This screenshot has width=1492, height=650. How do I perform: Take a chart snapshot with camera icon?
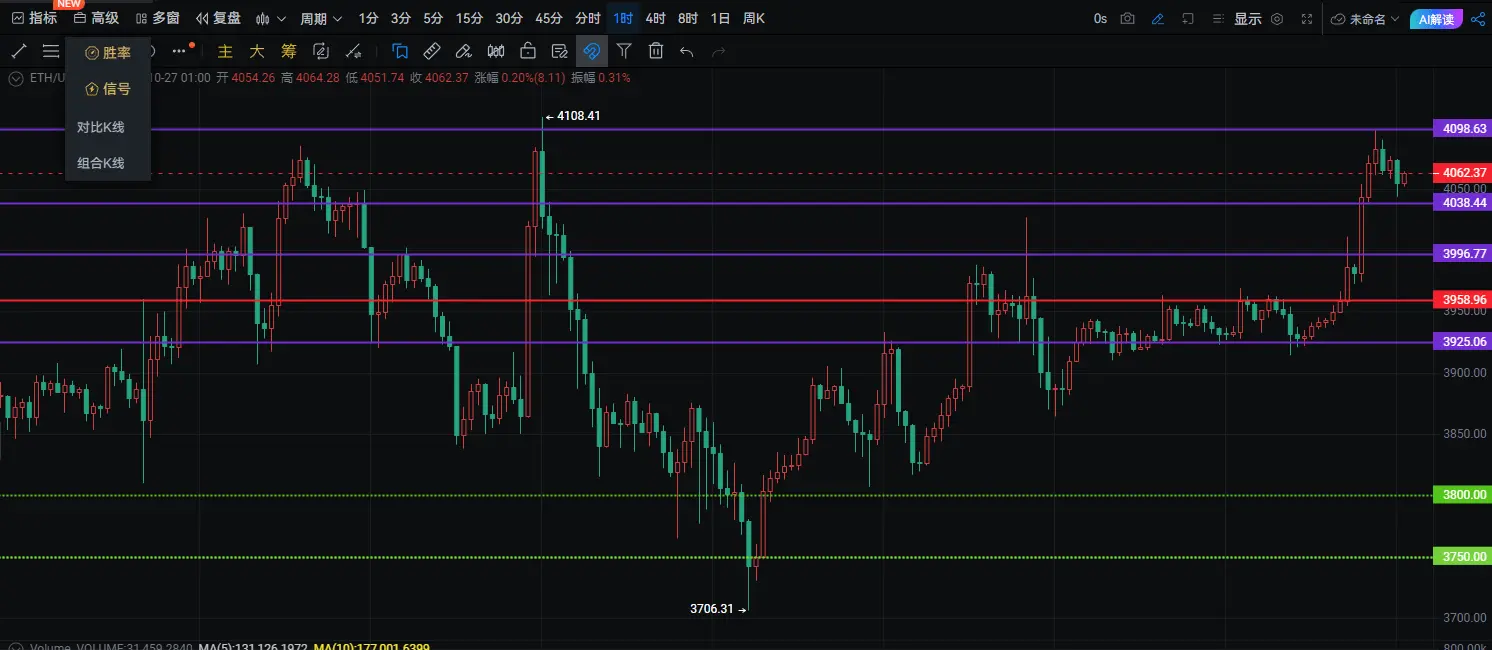[1128, 18]
